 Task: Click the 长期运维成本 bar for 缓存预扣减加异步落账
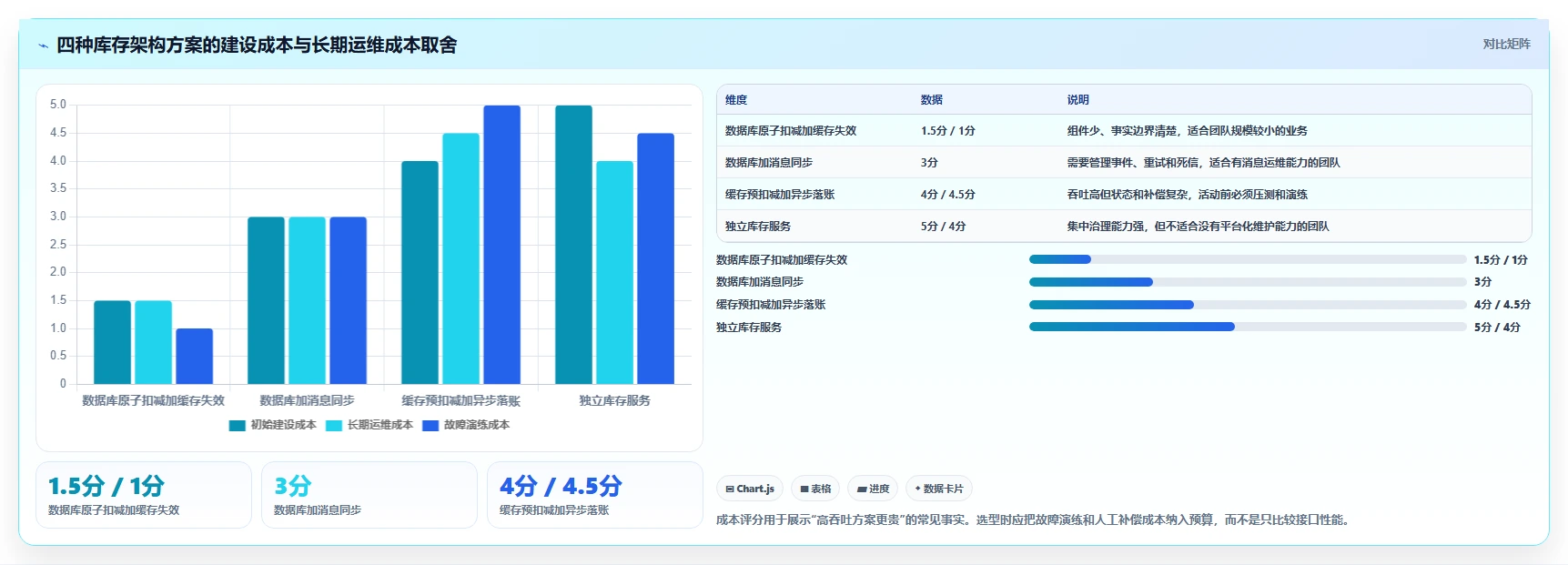460,258
